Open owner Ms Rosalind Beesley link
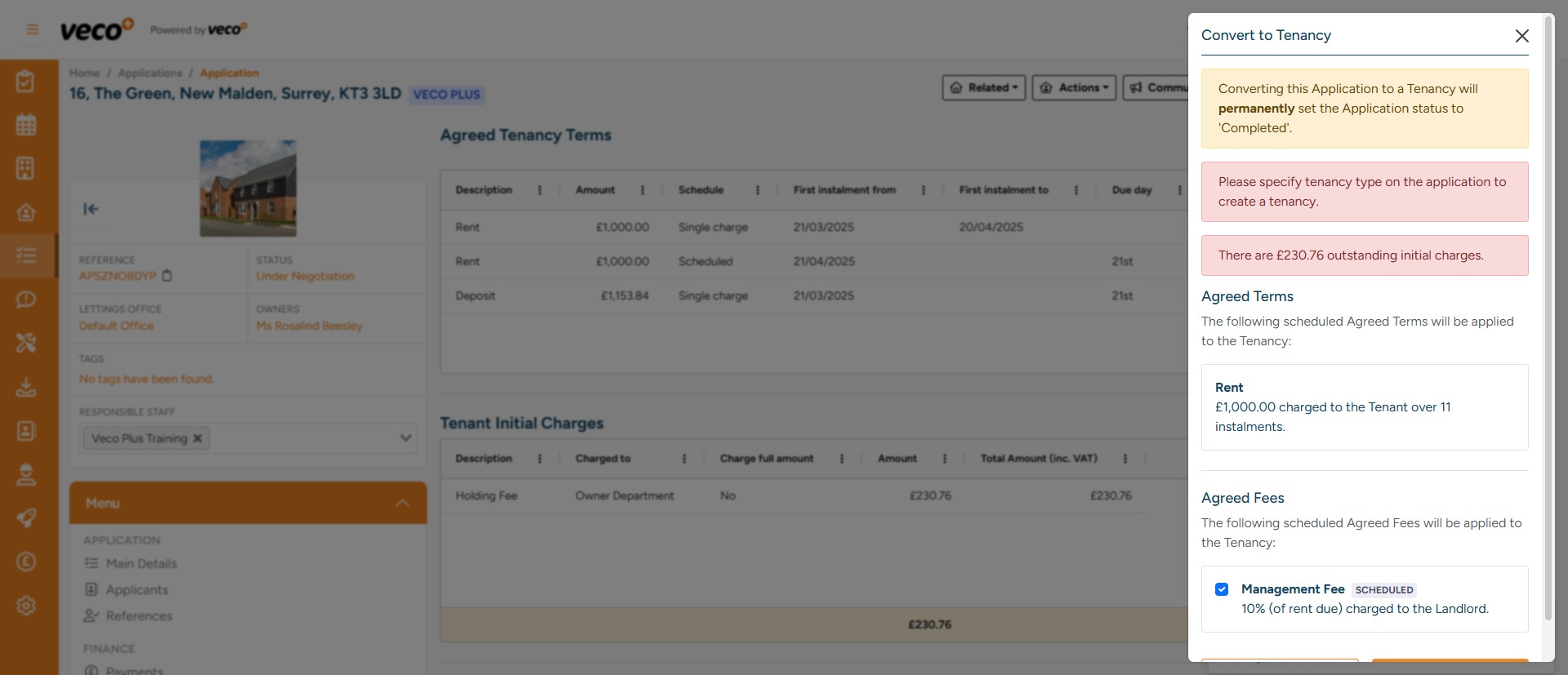1568x675 pixels. [309, 326]
